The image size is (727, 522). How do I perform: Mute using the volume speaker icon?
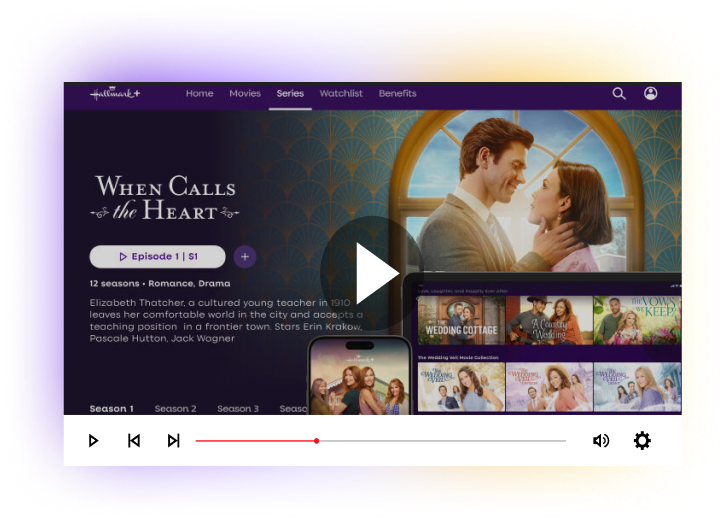coord(601,440)
